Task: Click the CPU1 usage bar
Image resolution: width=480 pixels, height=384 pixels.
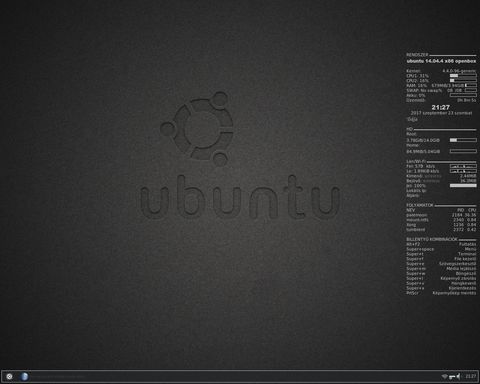Action: click(463, 76)
